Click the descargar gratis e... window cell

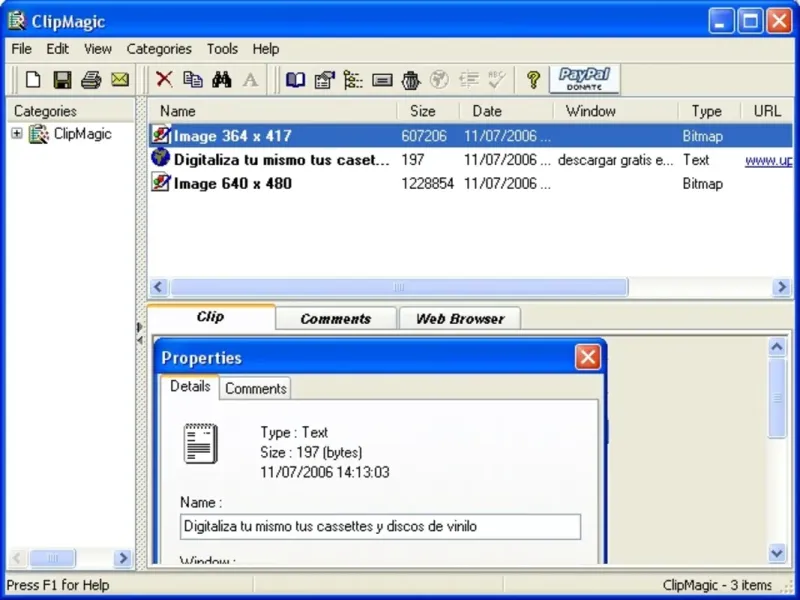point(616,160)
